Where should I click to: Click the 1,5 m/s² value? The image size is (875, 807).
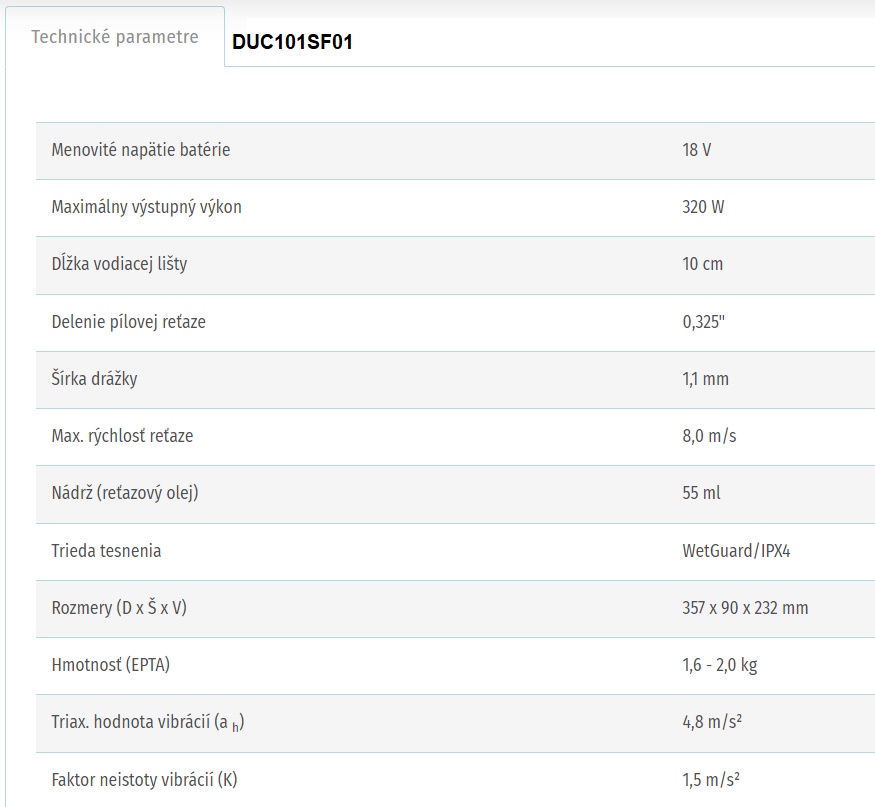[x=711, y=780]
